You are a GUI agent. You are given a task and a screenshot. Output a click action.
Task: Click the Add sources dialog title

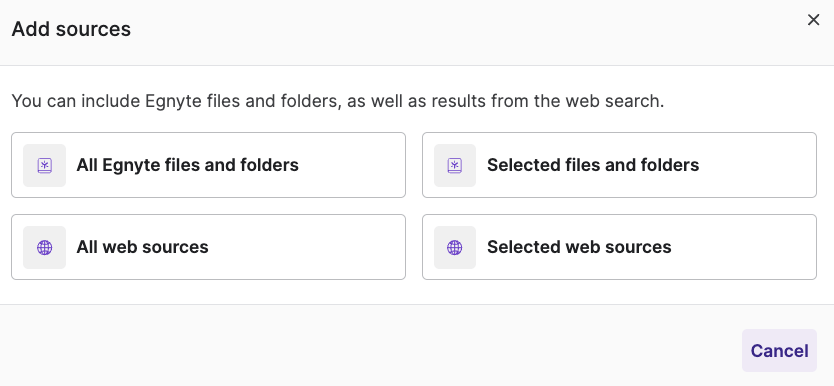click(71, 29)
